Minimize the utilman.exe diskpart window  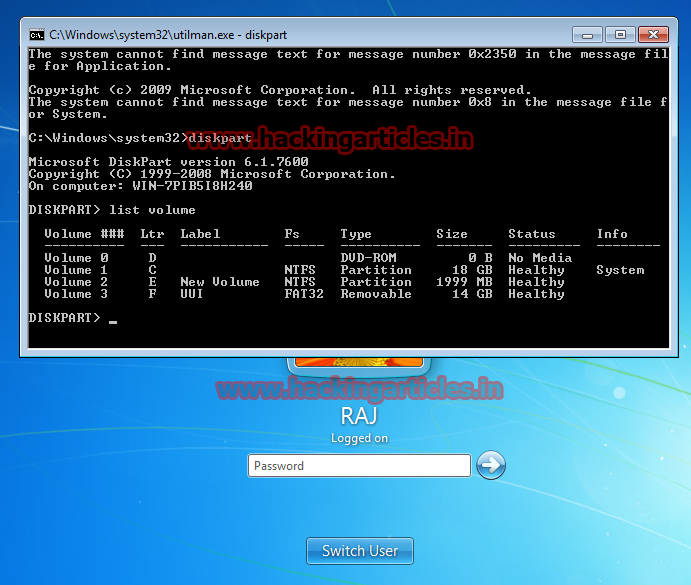[587, 35]
